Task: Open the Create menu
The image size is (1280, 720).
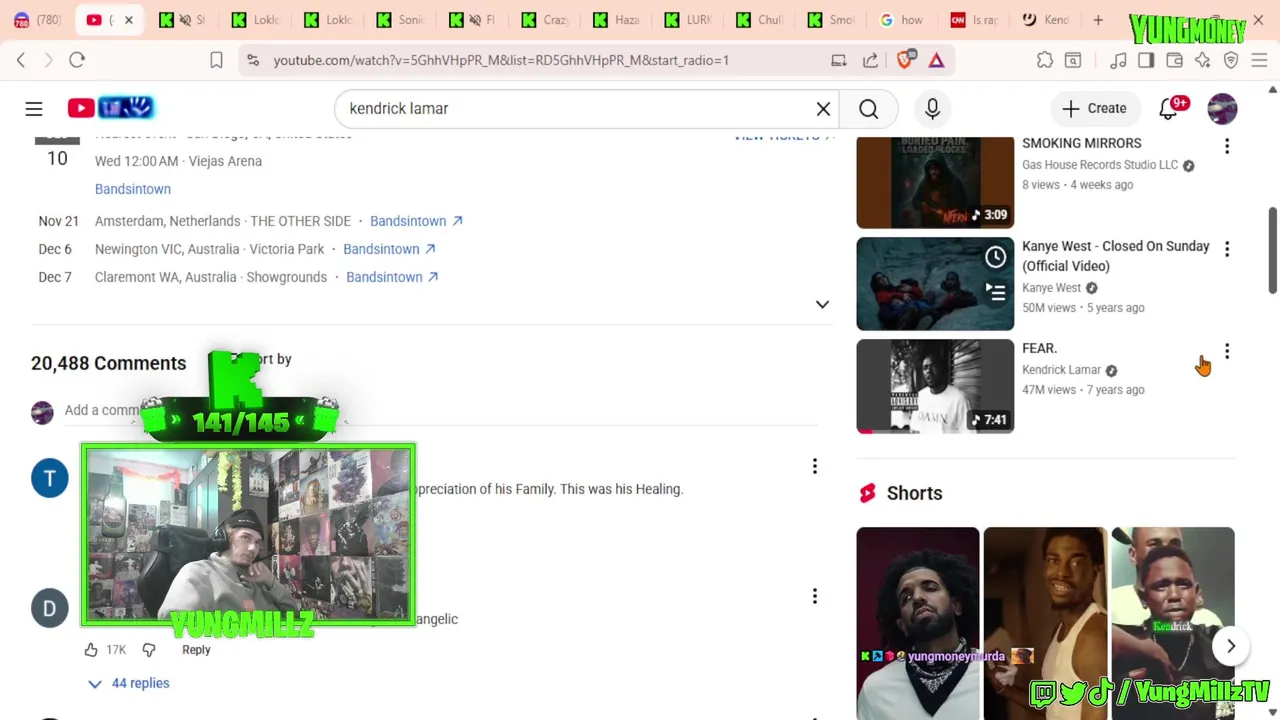Action: [1094, 108]
